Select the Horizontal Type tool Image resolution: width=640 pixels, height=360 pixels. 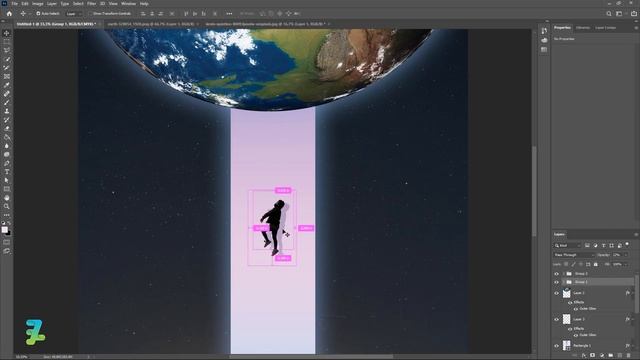(7, 172)
